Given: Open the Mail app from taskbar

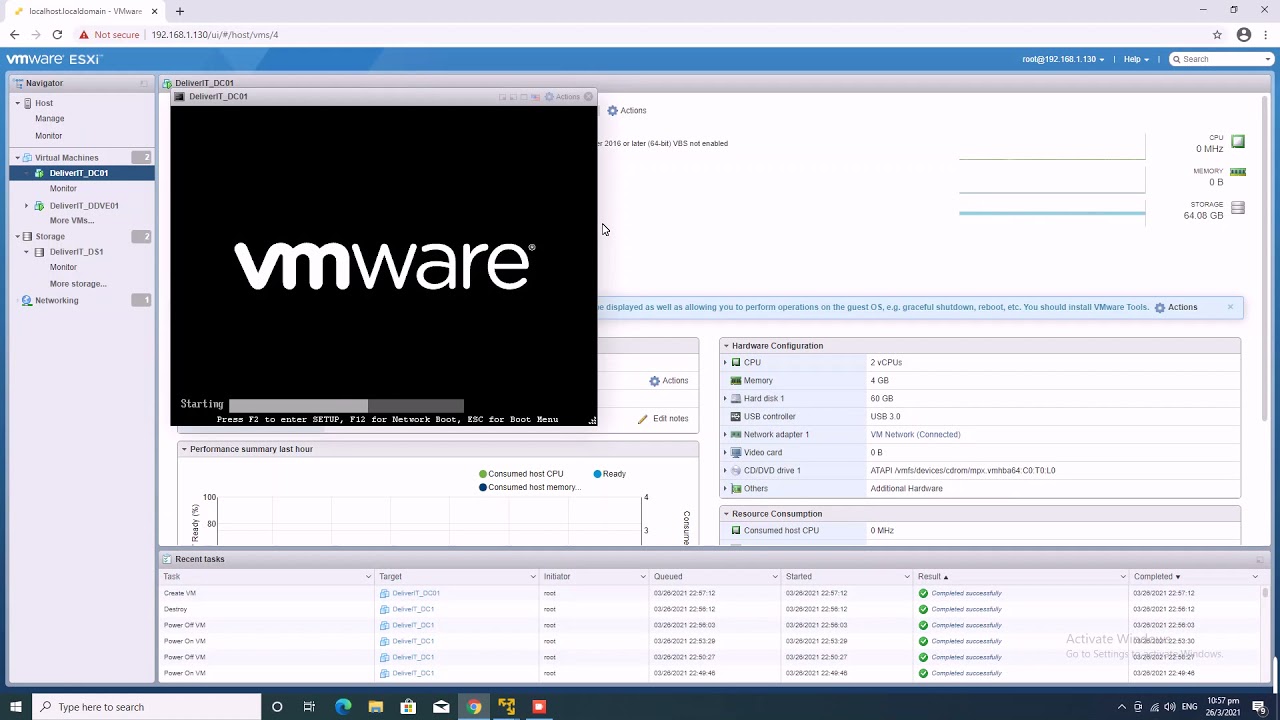Looking at the screenshot, I should (441, 707).
